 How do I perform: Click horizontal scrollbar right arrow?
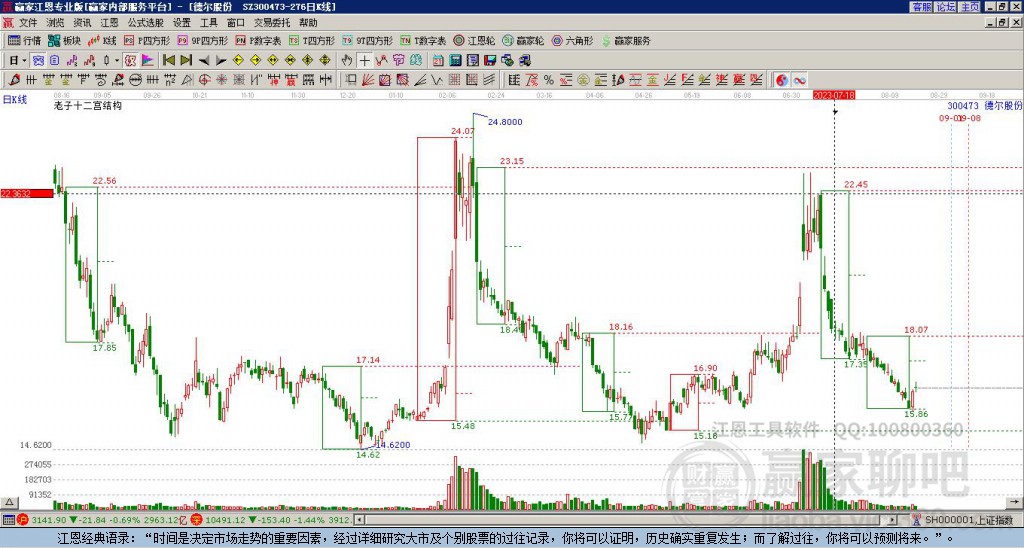(x=894, y=520)
